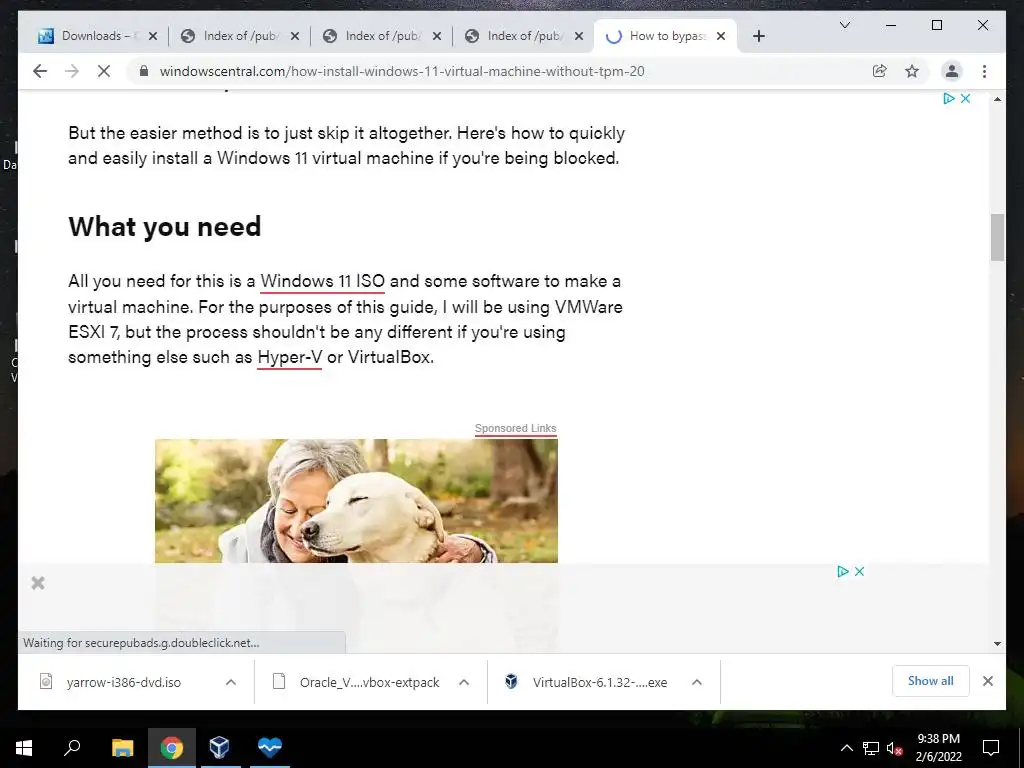Close the downloads bar
Image resolution: width=1024 pixels, height=768 pixels.
[987, 681]
